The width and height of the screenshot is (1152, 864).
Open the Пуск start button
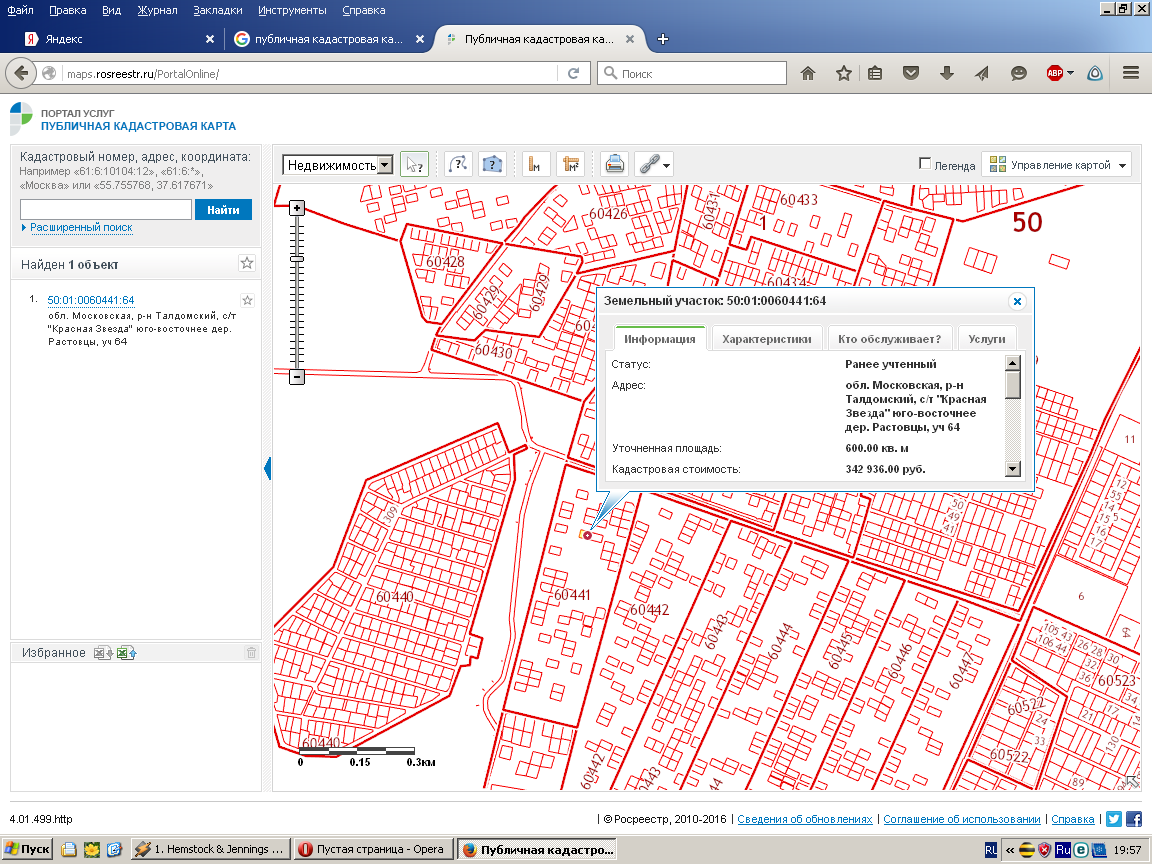coord(28,849)
